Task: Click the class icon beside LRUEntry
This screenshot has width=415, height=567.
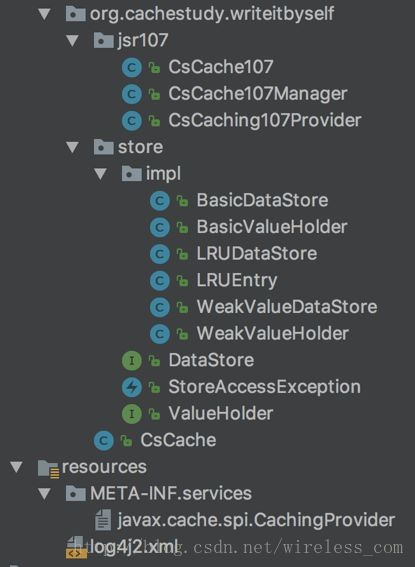Action: (159, 281)
